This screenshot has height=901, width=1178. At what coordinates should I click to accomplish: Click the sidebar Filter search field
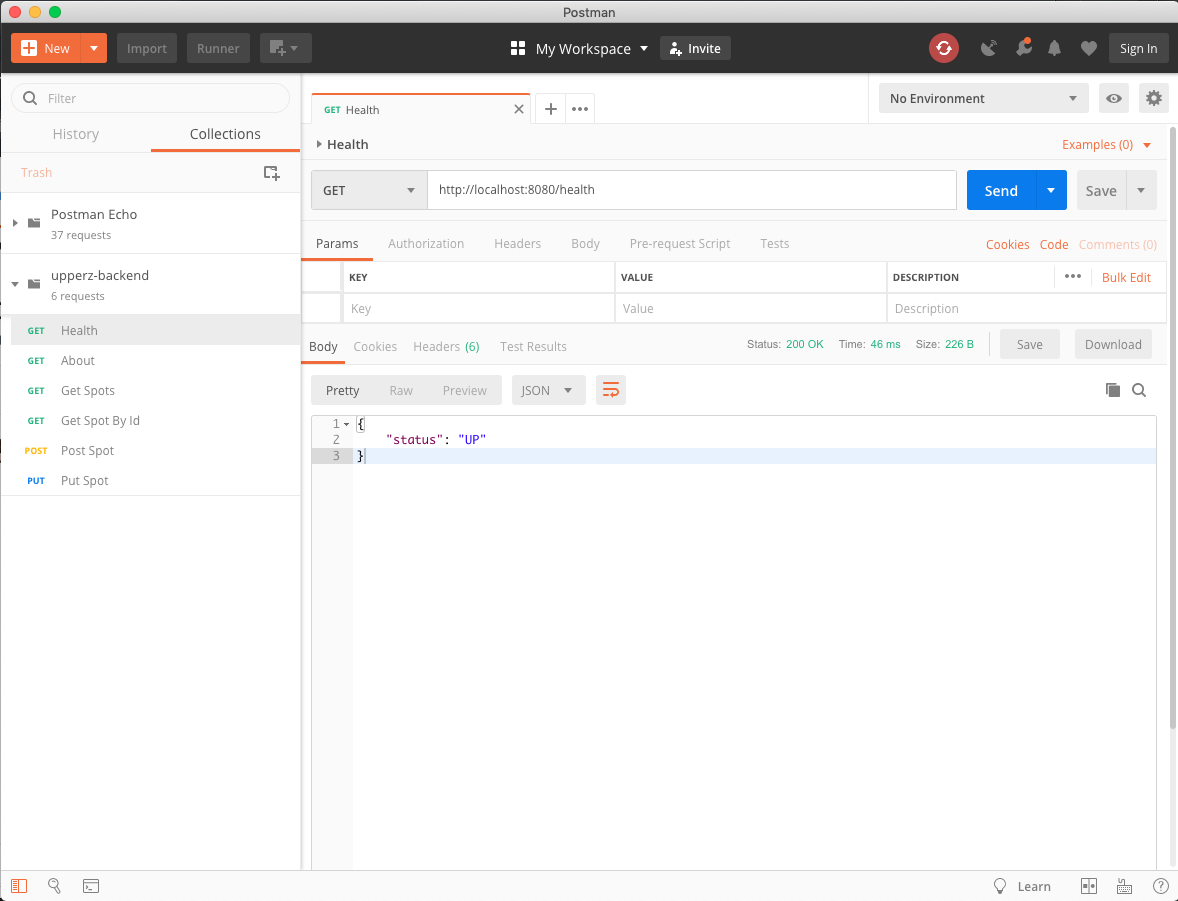pos(150,98)
